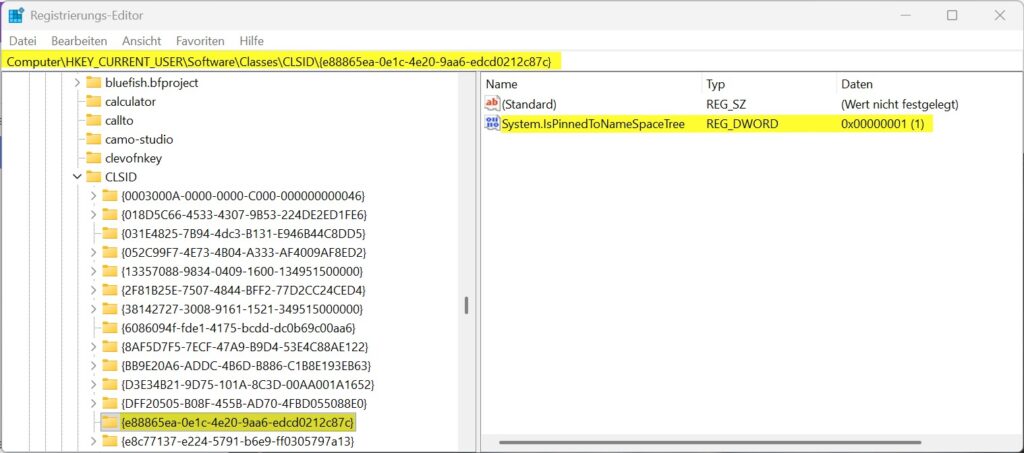Screen dimensions: 1024x453
Task: Click folder icon of {018D5C66-4533-4307-9B53-224DE2ED1FE6}
Action: coord(110,215)
